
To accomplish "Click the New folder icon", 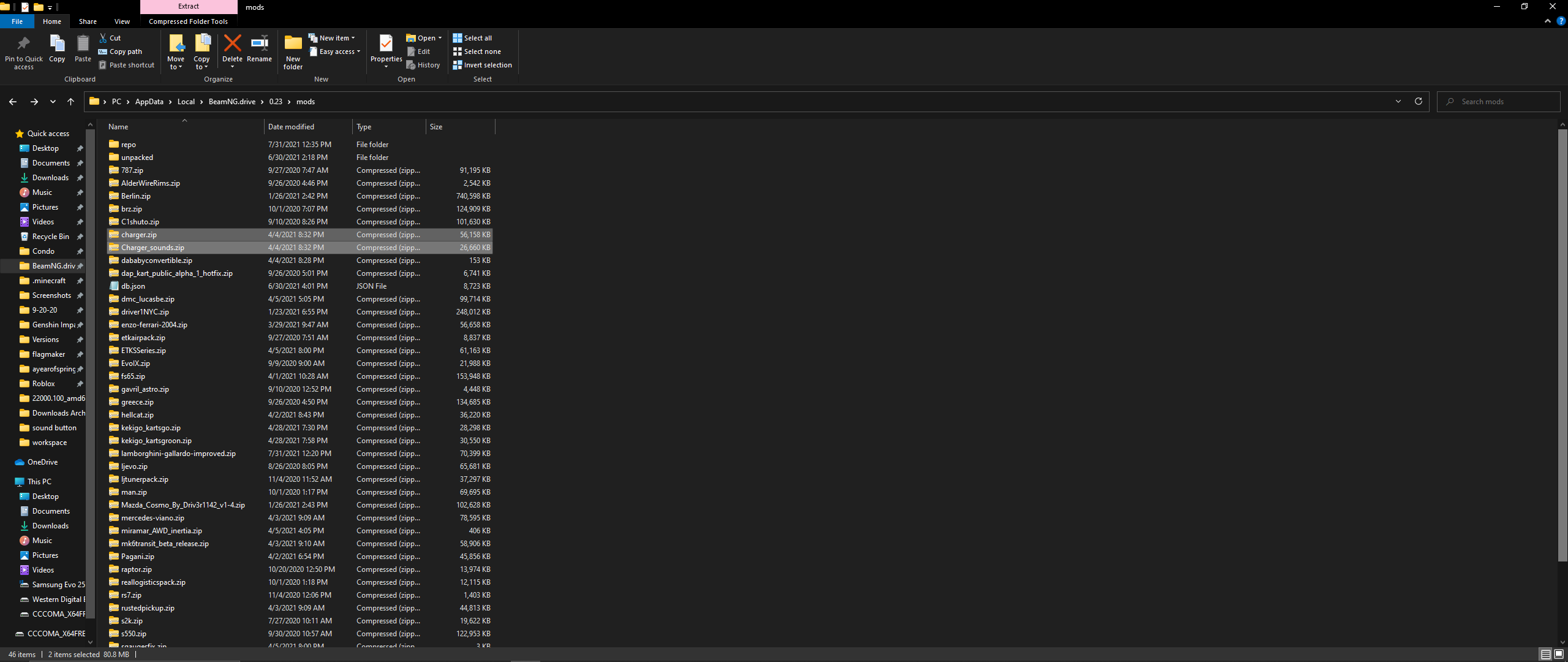I will pos(293,44).
